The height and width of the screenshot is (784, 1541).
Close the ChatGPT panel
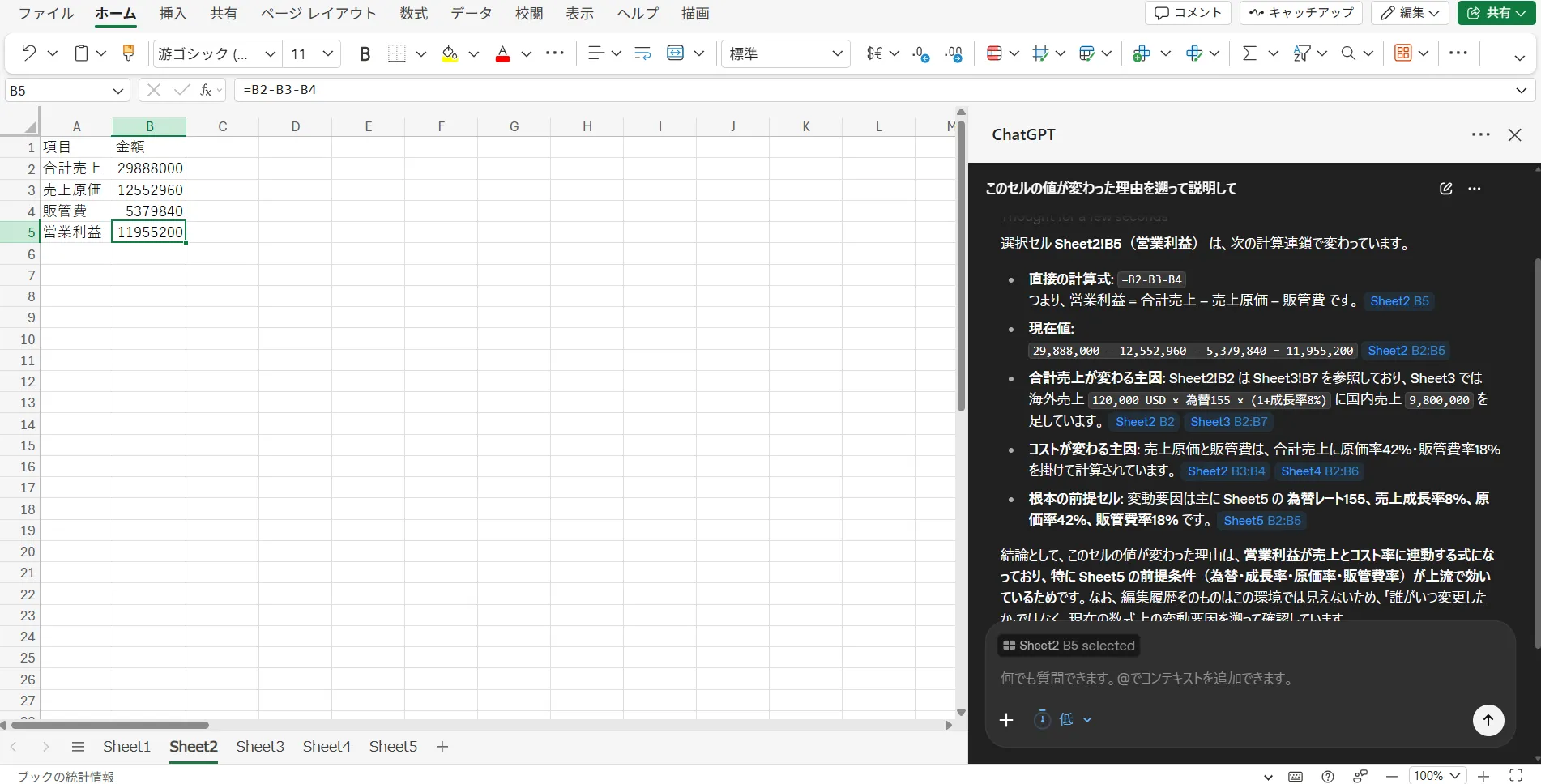click(1515, 135)
